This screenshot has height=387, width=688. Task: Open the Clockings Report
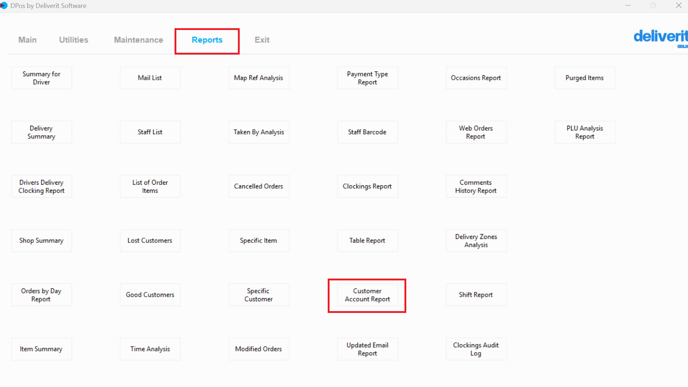[x=367, y=186]
